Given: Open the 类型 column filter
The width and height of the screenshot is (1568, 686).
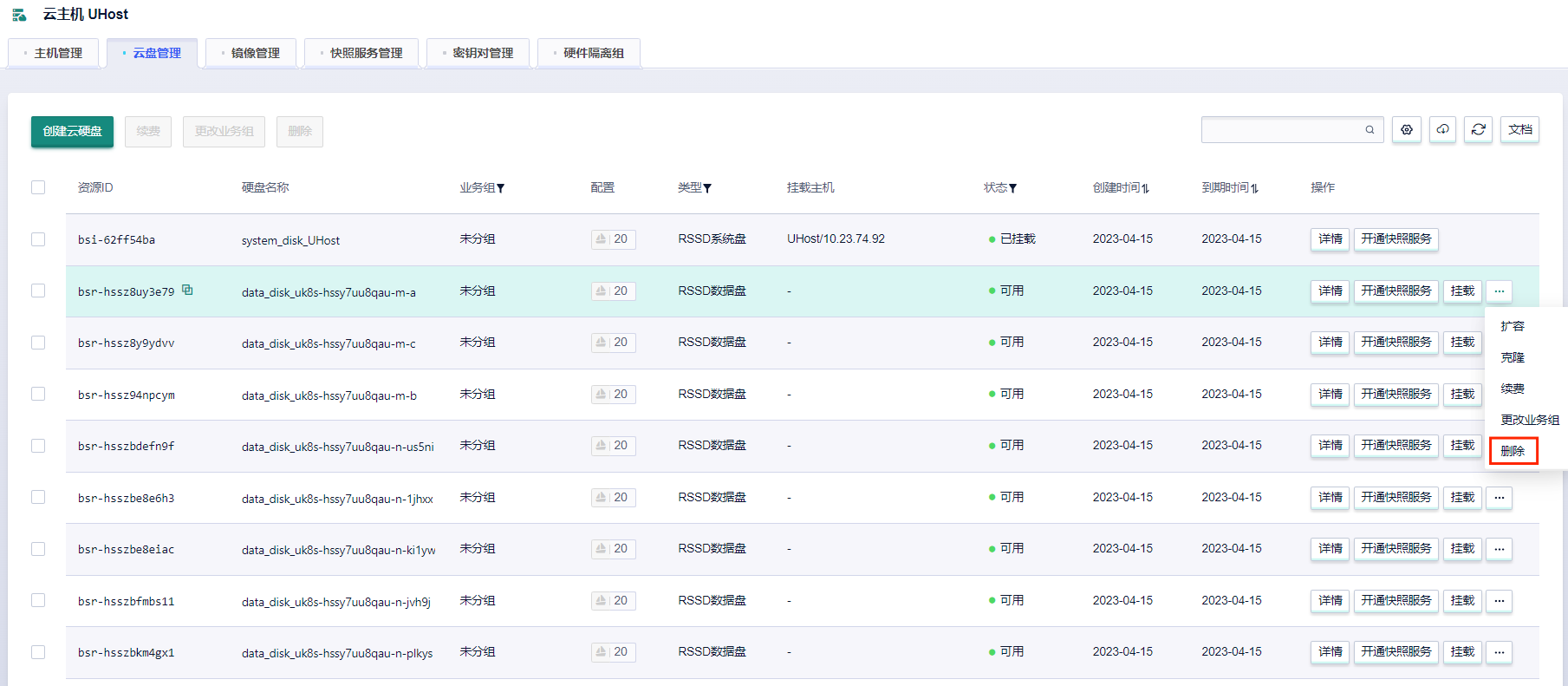Looking at the screenshot, I should [707, 188].
